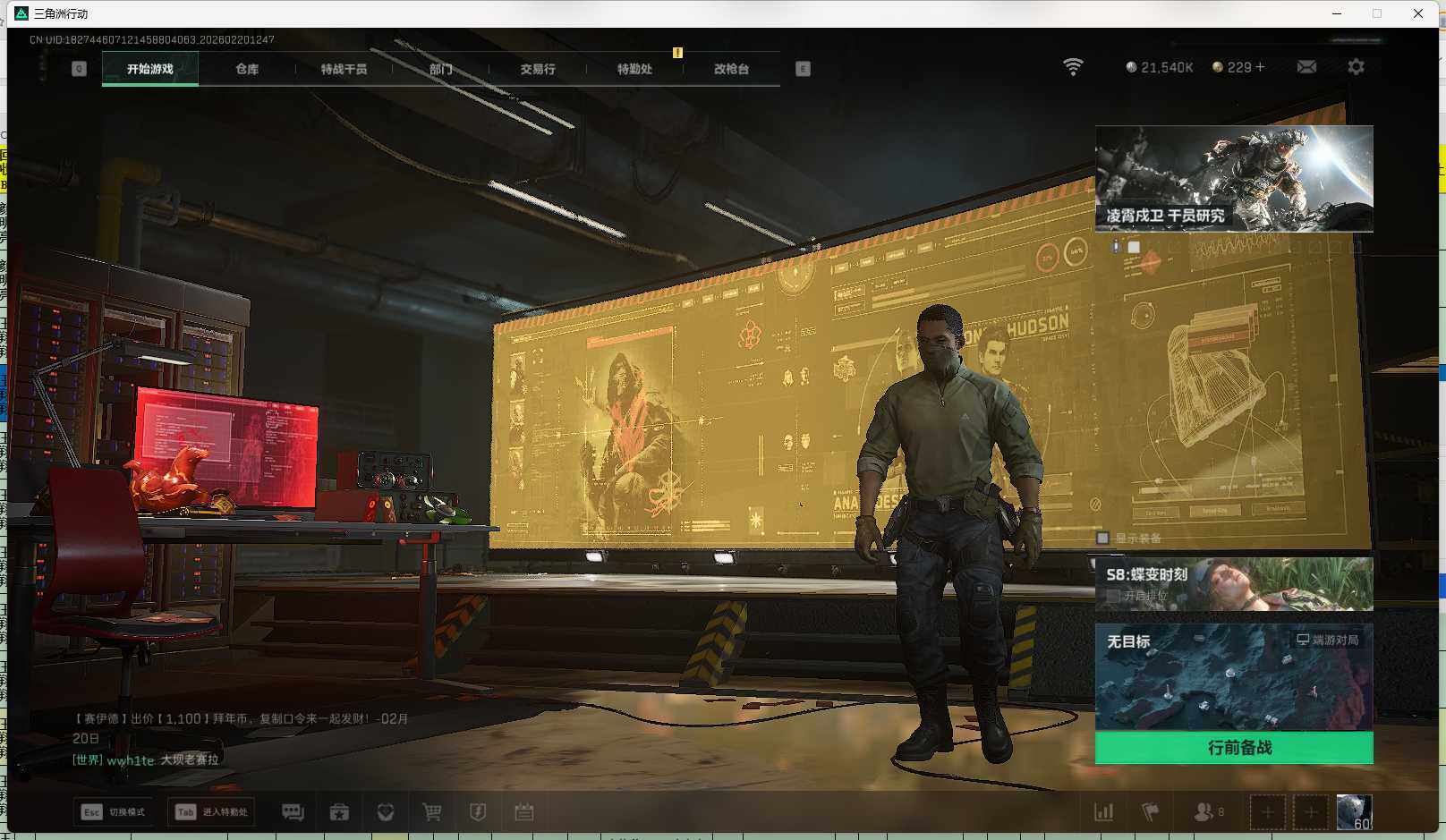Enable the 开启排位 checkbox

pos(1113,595)
